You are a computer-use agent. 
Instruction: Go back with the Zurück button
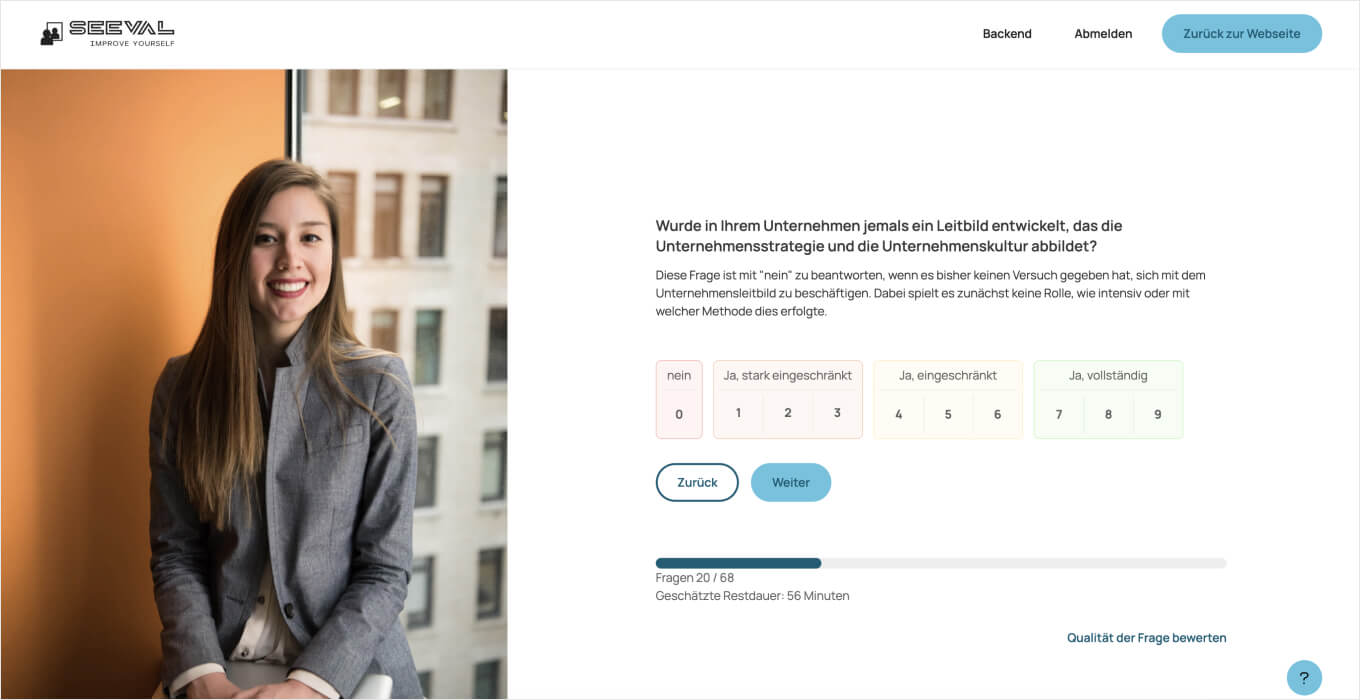(x=697, y=482)
